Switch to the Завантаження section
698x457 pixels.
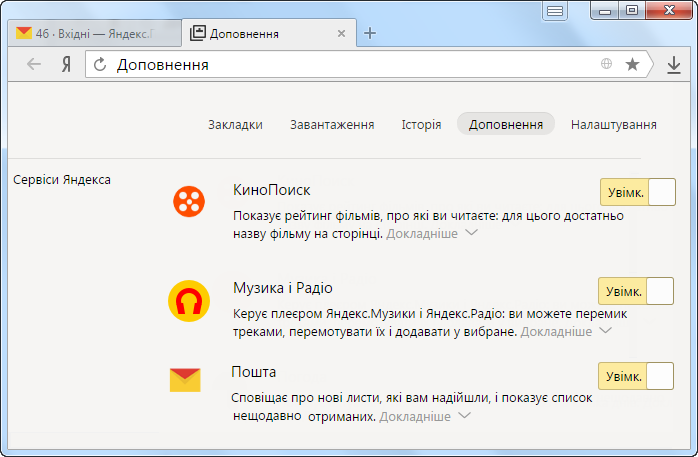[332, 125]
